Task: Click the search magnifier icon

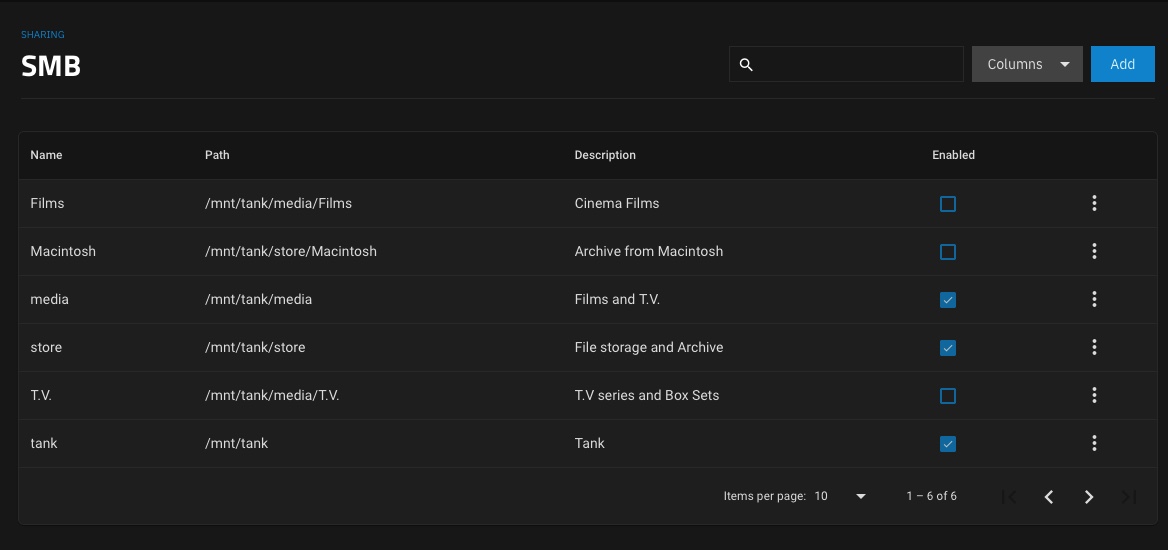Action: (x=746, y=65)
